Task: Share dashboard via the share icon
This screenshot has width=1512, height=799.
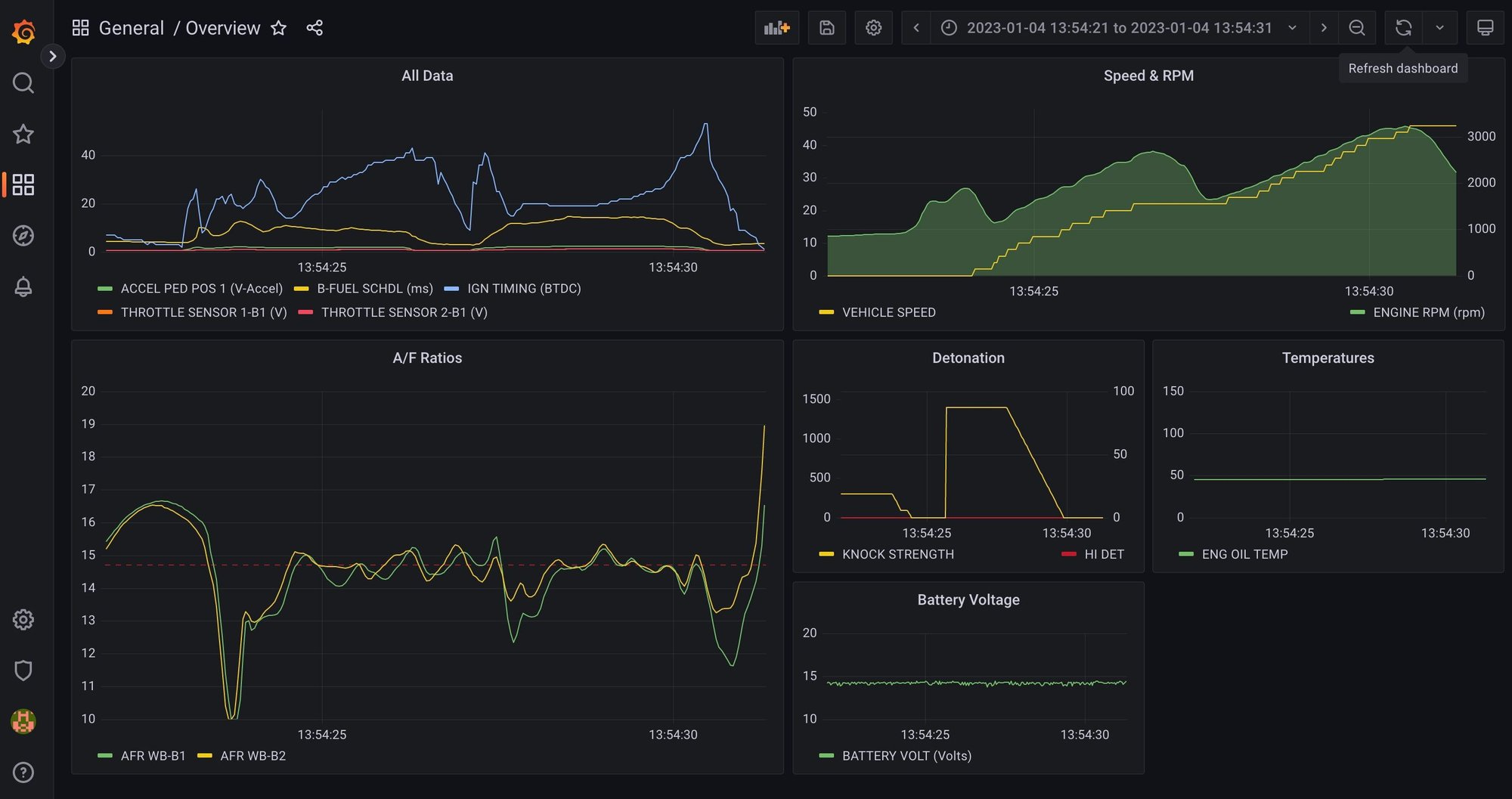Action: click(x=314, y=28)
